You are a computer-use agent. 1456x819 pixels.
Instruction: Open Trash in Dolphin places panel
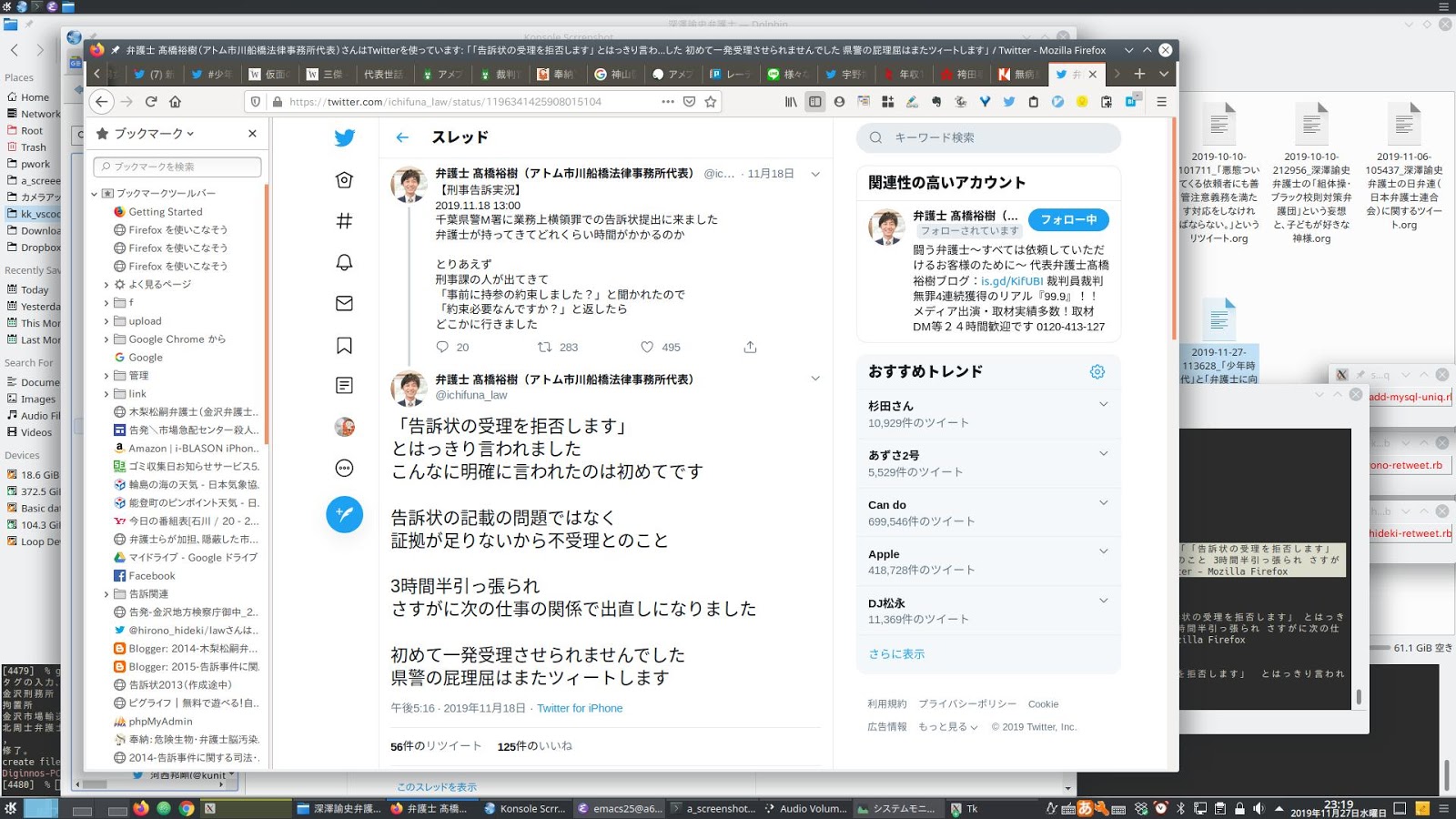pyautogui.click(x=34, y=147)
